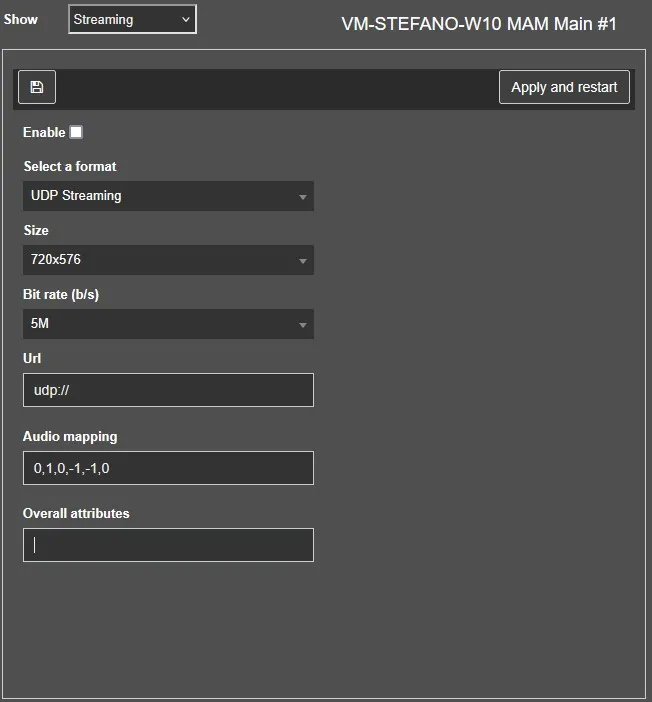Click the 720x576 size value

pyautogui.click(x=56, y=260)
